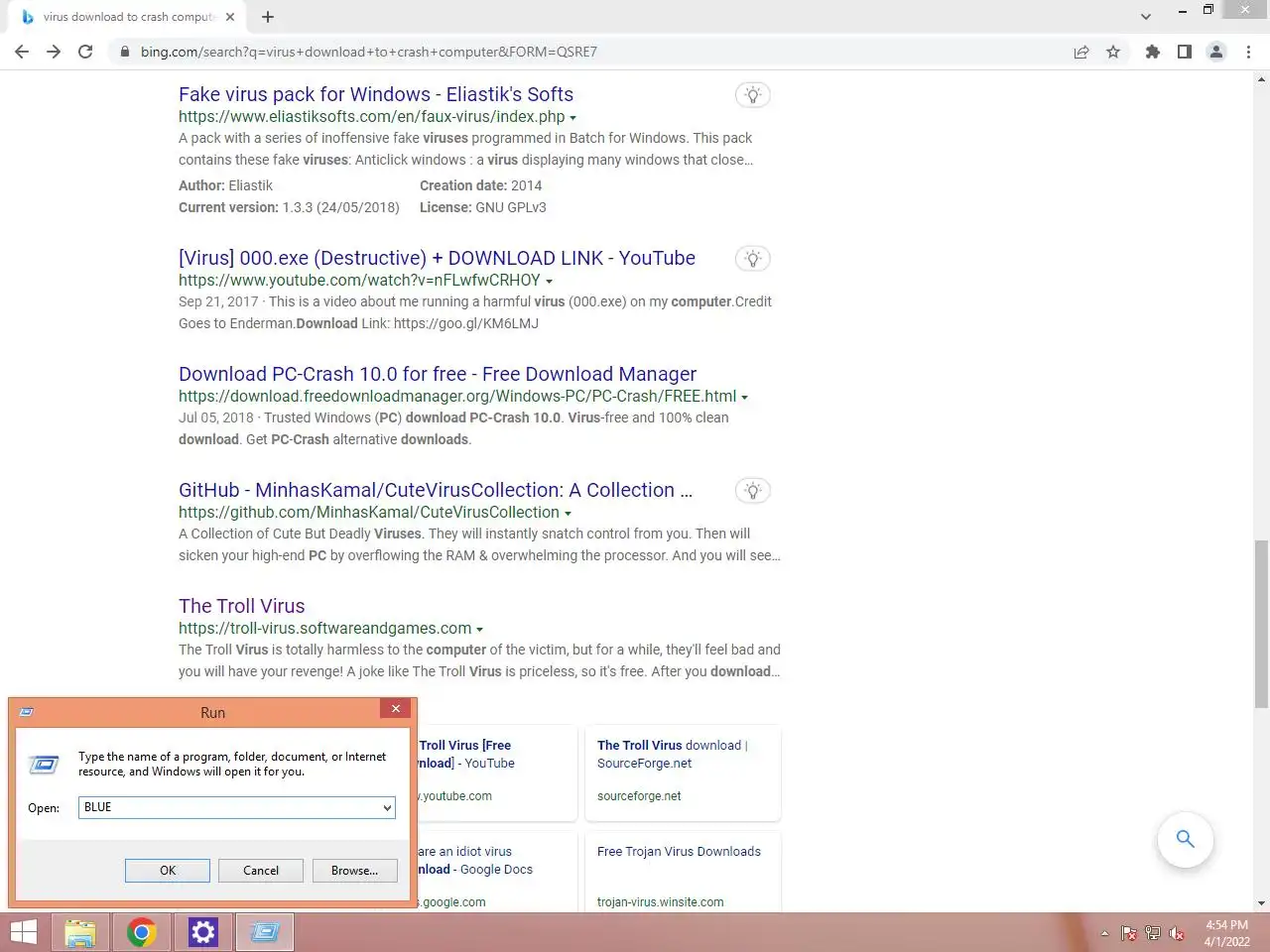The image size is (1270, 952).
Task: Click the text 'License: GNU GPLv3'
Action: 483,207
